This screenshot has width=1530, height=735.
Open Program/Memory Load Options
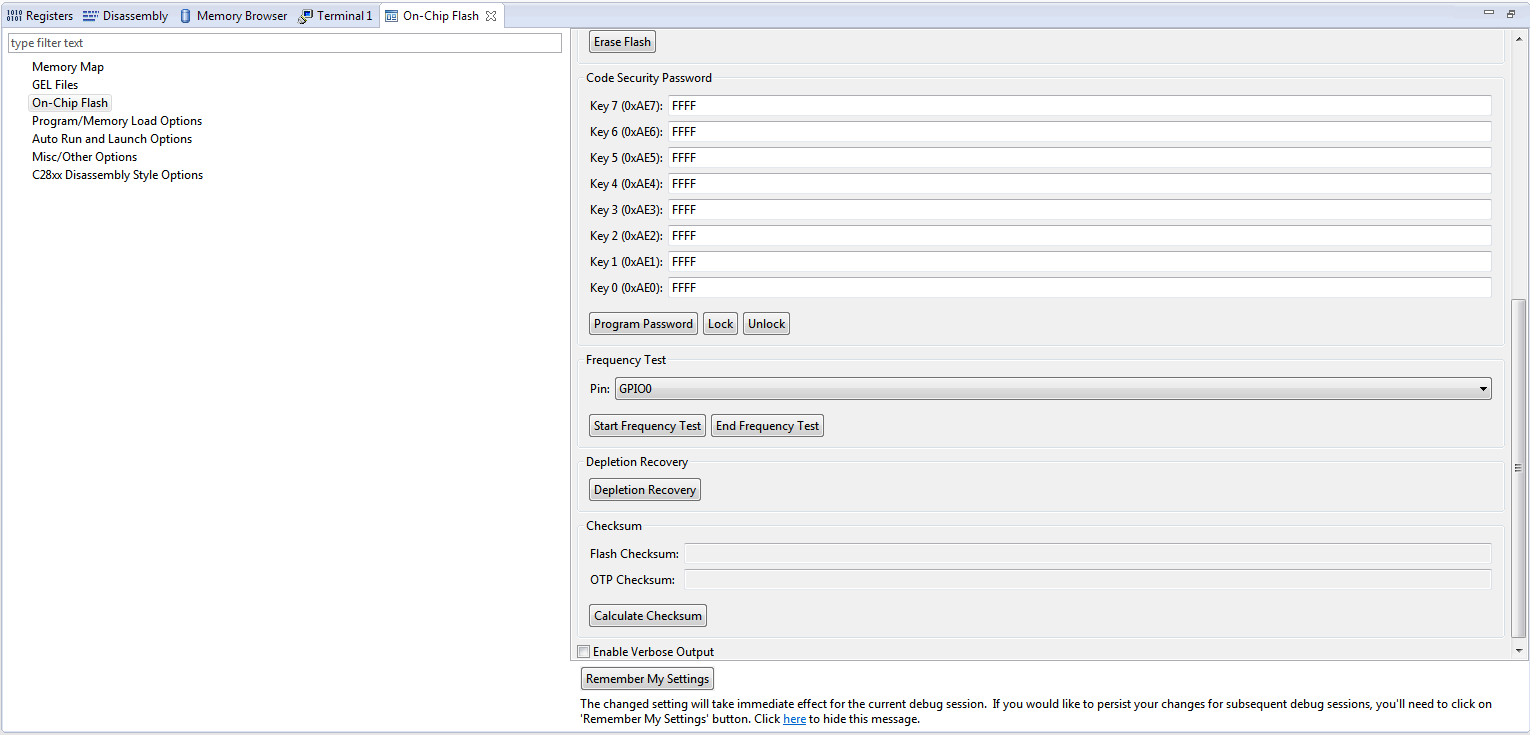pos(117,121)
